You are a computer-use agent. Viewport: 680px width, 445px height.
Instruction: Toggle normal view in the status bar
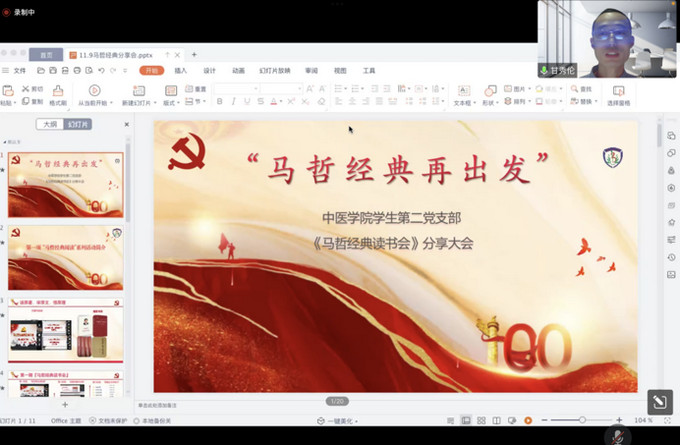pyautogui.click(x=466, y=420)
